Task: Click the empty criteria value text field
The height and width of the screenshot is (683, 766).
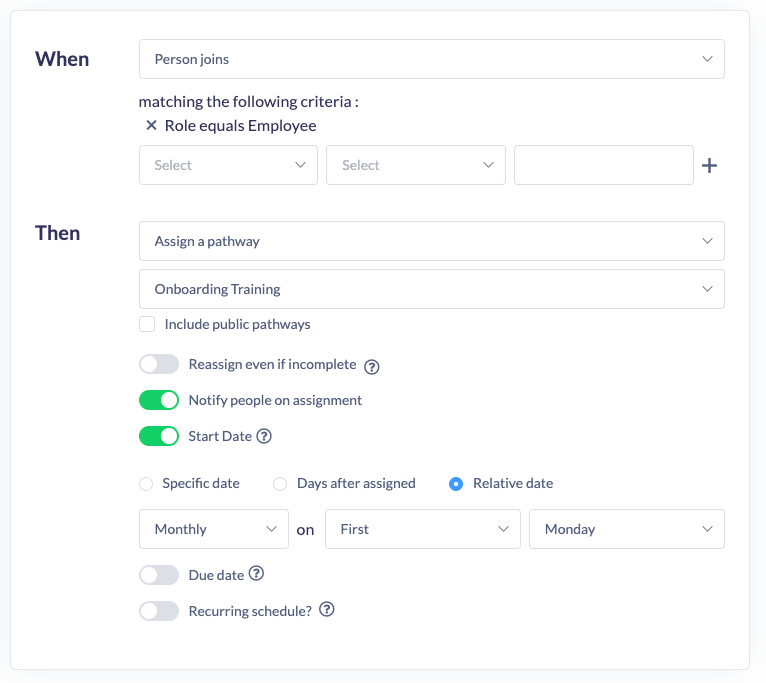Action: [603, 165]
